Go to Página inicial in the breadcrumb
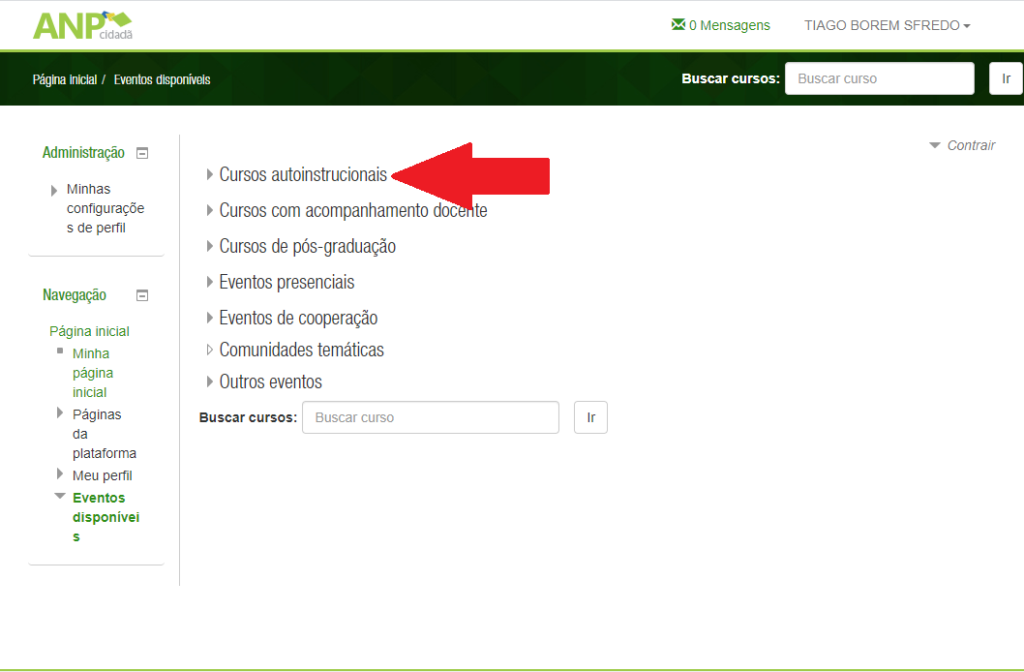Viewport: 1024px width, 672px height. pos(64,79)
